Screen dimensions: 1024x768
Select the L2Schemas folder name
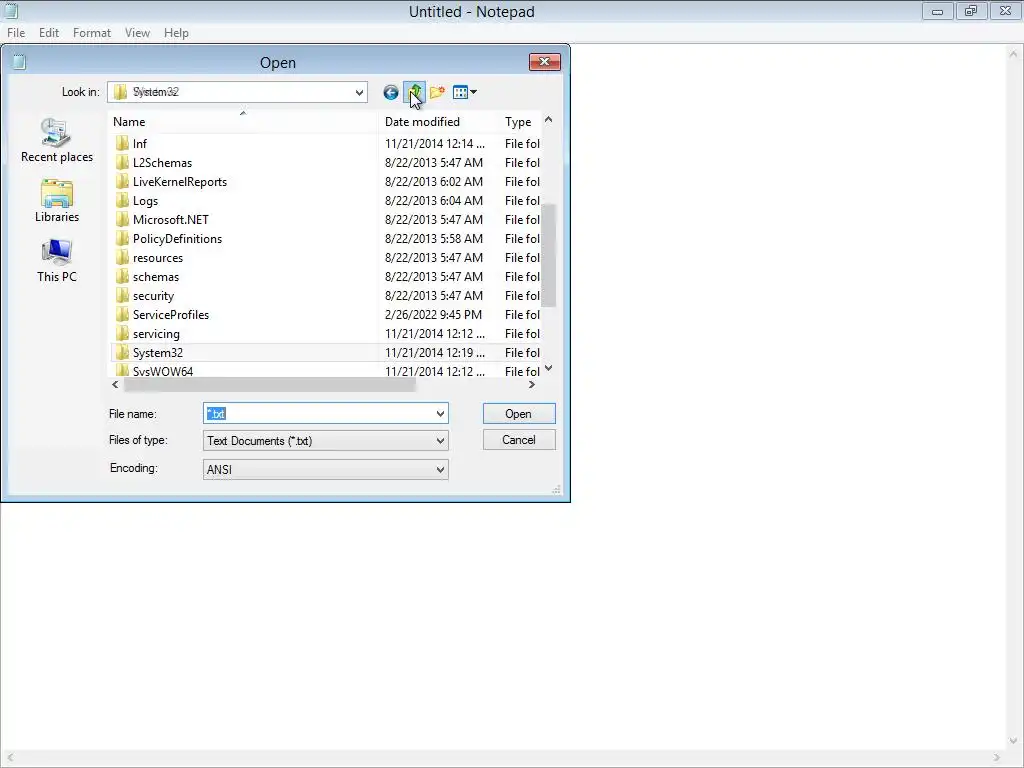coord(162,163)
